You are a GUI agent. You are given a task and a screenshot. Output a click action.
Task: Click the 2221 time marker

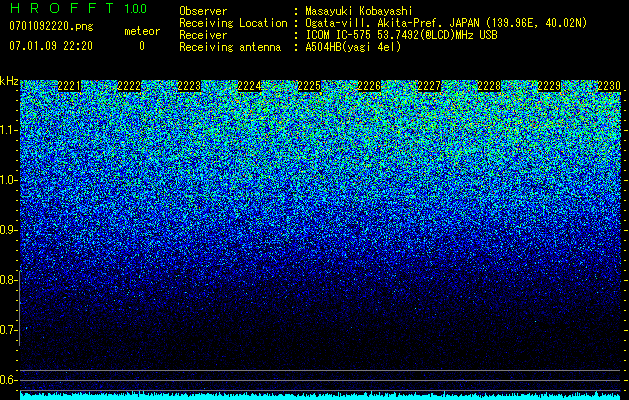click(69, 86)
